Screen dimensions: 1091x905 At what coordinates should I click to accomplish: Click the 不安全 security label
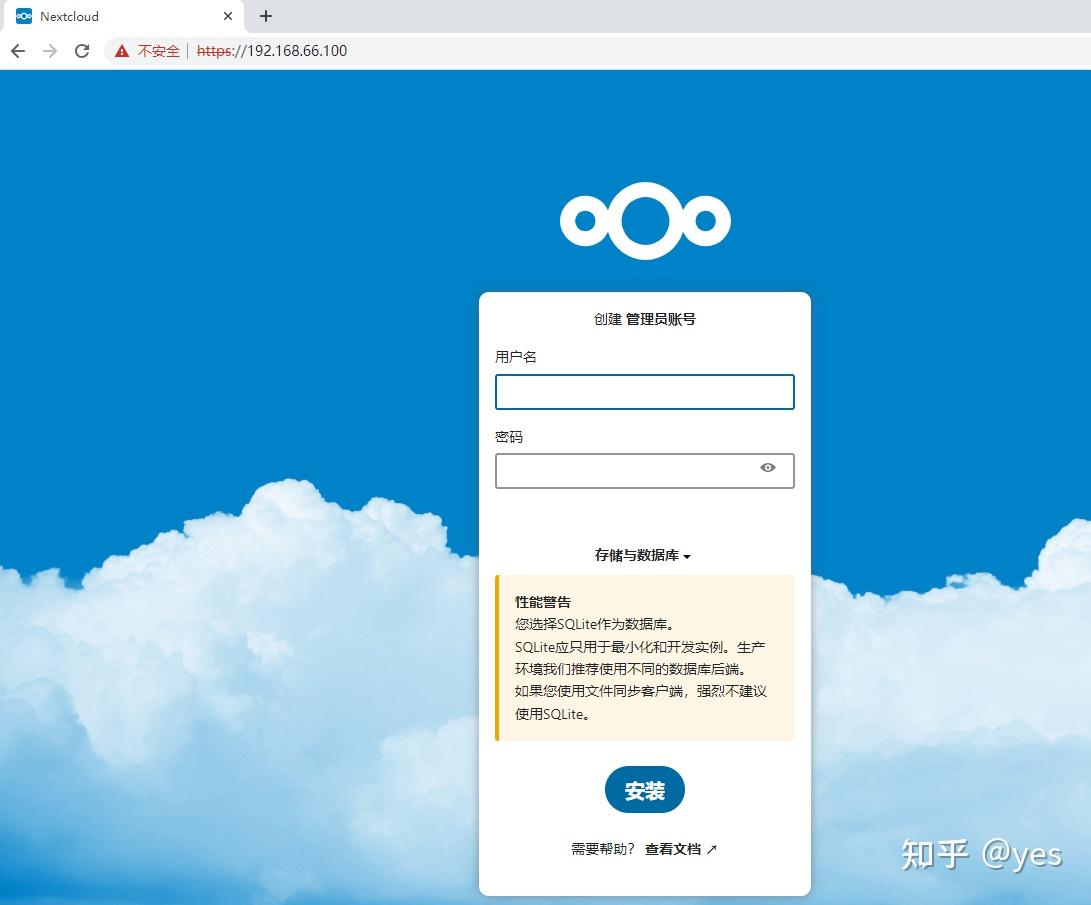click(x=159, y=51)
